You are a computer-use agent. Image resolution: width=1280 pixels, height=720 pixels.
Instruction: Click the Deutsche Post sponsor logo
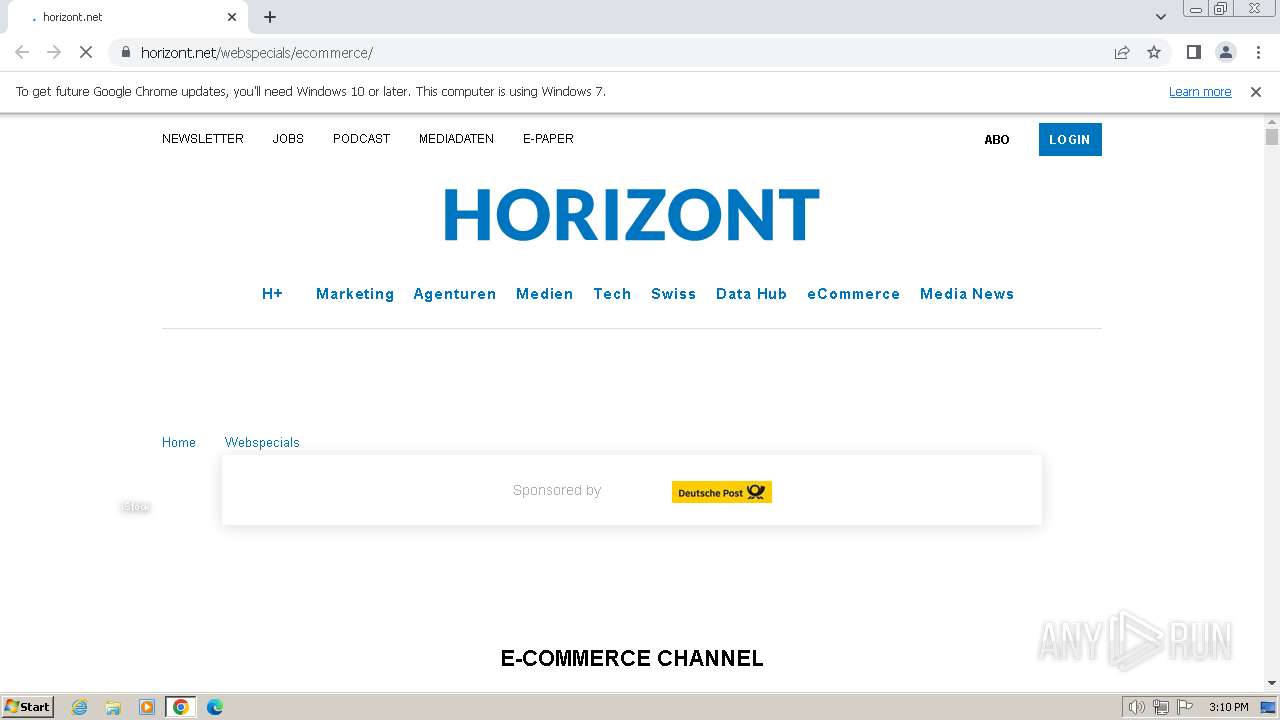click(x=722, y=492)
